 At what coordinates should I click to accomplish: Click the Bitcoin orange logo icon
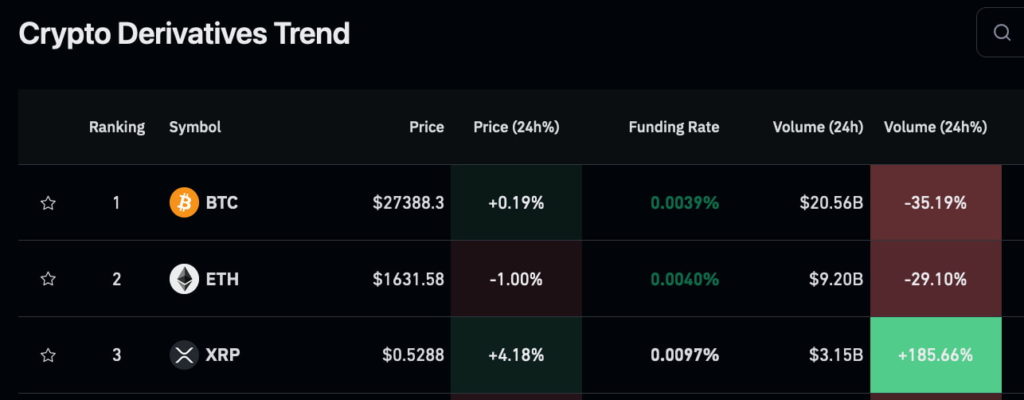pos(184,203)
